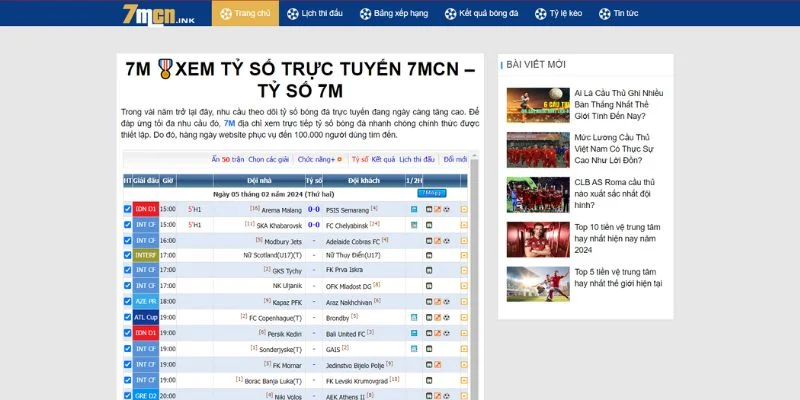Image resolution: width=800 pixels, height=400 pixels.
Task: Open the Chọn các giải league selector
Action: point(268,159)
